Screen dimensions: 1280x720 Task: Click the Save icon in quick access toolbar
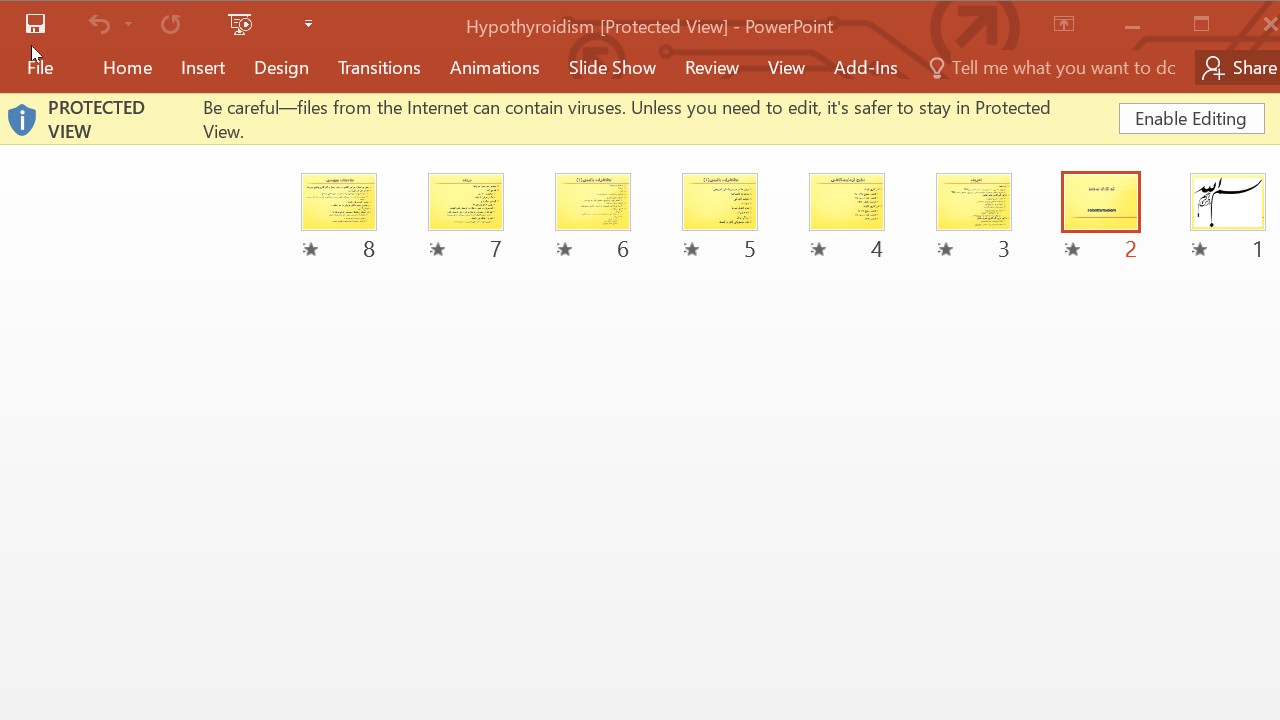(x=35, y=24)
